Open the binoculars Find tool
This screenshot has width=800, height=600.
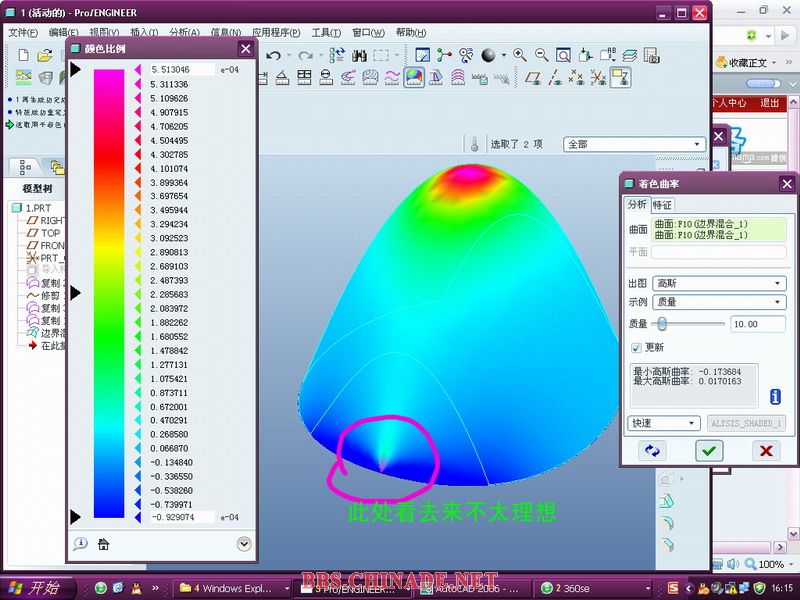[360, 55]
